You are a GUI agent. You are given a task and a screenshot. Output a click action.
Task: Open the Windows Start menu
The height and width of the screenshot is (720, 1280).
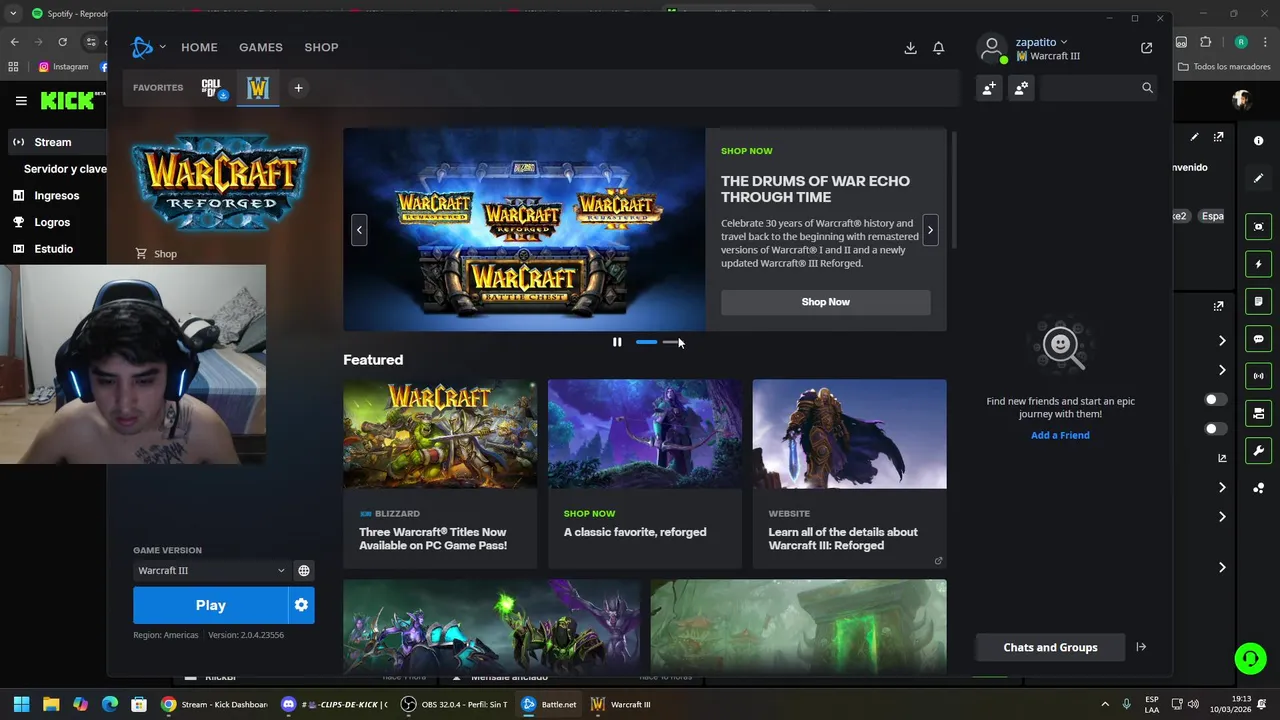(x=21, y=704)
